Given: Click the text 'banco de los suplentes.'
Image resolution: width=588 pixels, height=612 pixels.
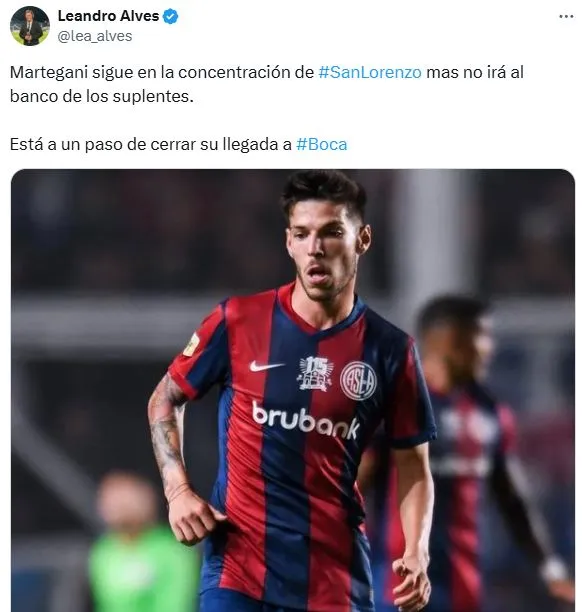Looking at the screenshot, I should coord(101,97).
